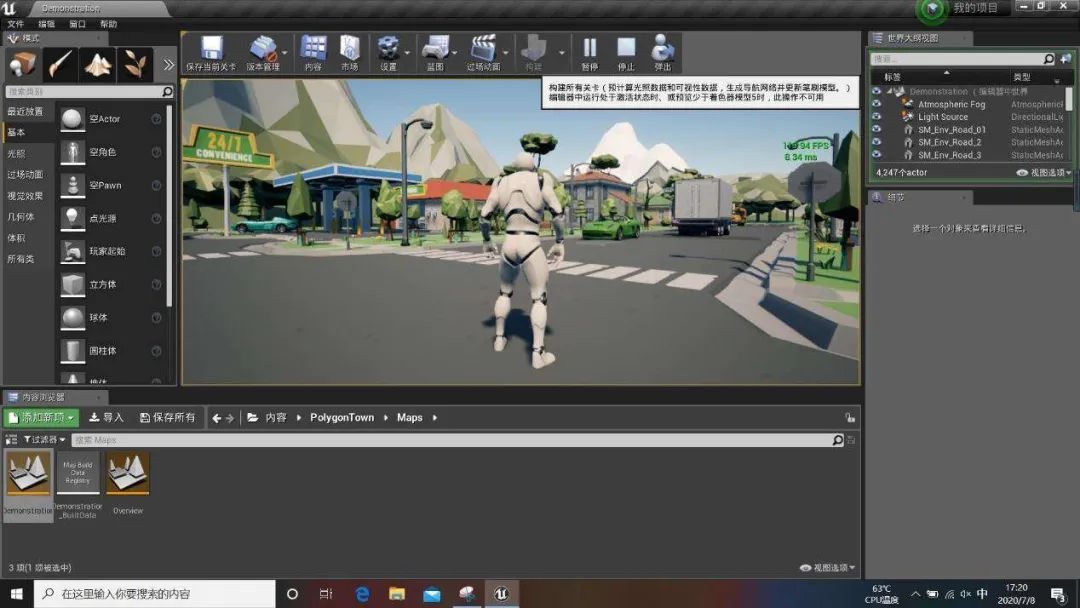This screenshot has width=1080, height=608.
Task: Switch to the Paint brush mode
Action: pos(60,65)
